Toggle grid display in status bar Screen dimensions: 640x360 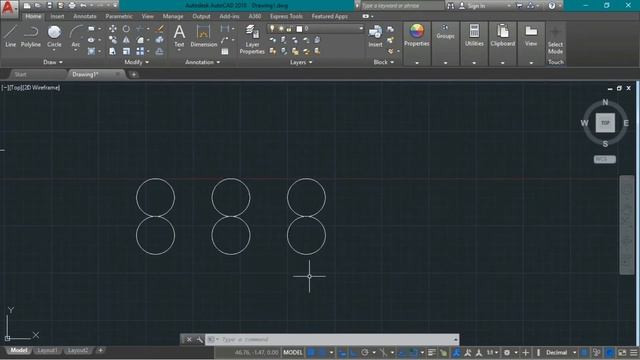[x=311, y=352]
